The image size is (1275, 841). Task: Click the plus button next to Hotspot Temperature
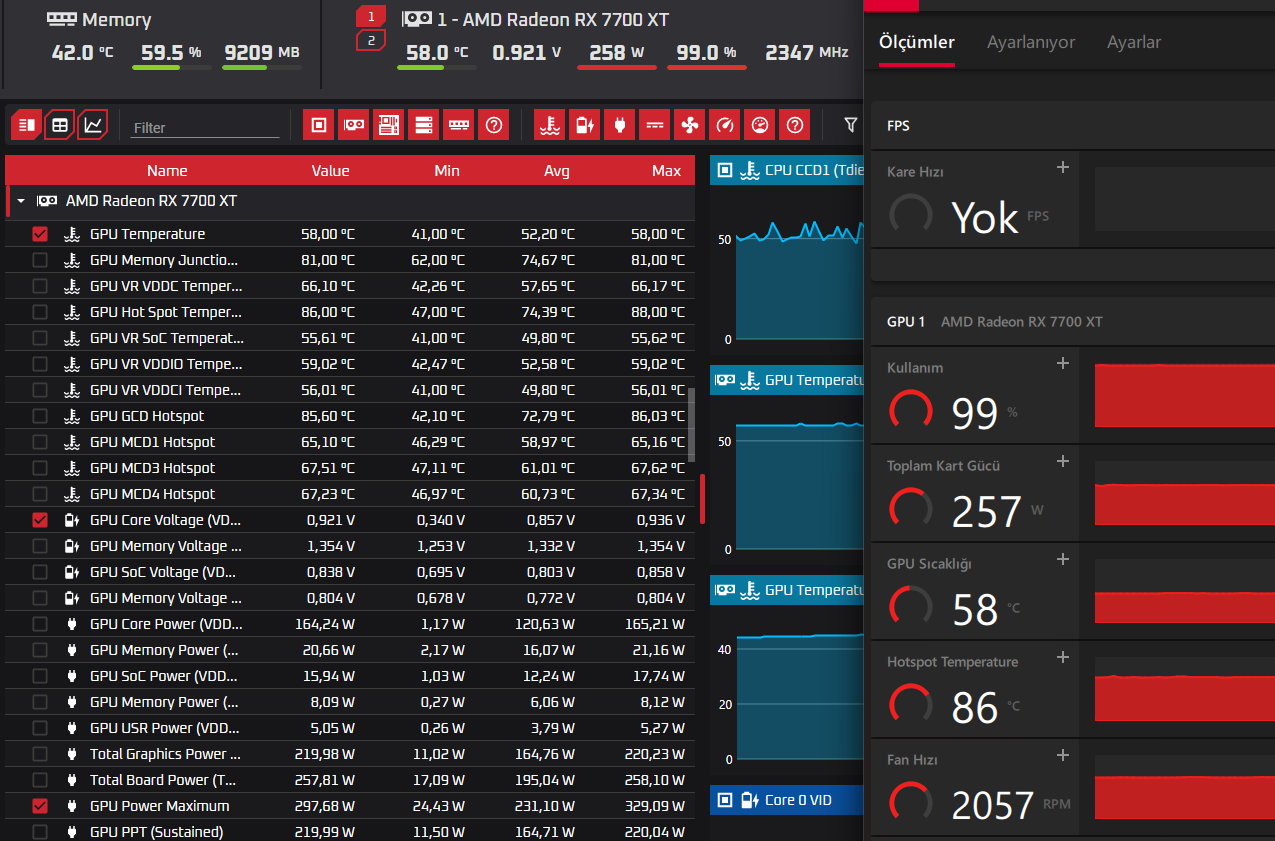1063,657
